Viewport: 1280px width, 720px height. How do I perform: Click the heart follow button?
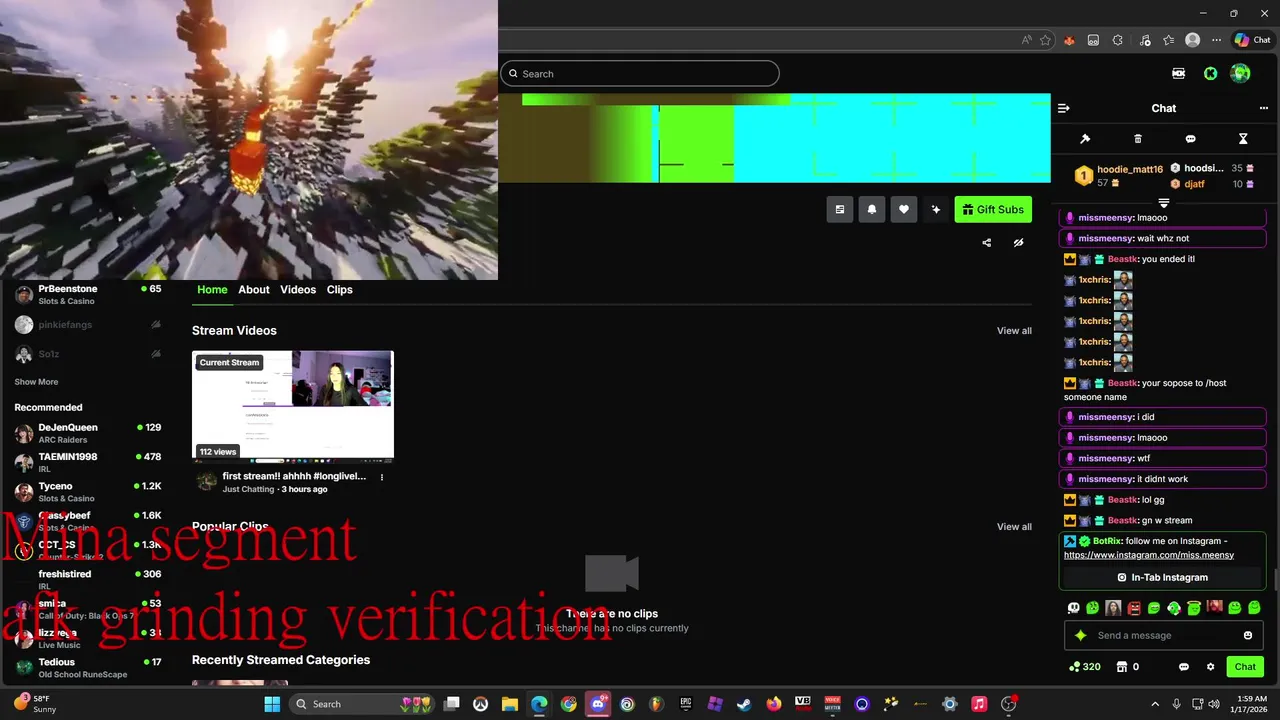tap(904, 209)
